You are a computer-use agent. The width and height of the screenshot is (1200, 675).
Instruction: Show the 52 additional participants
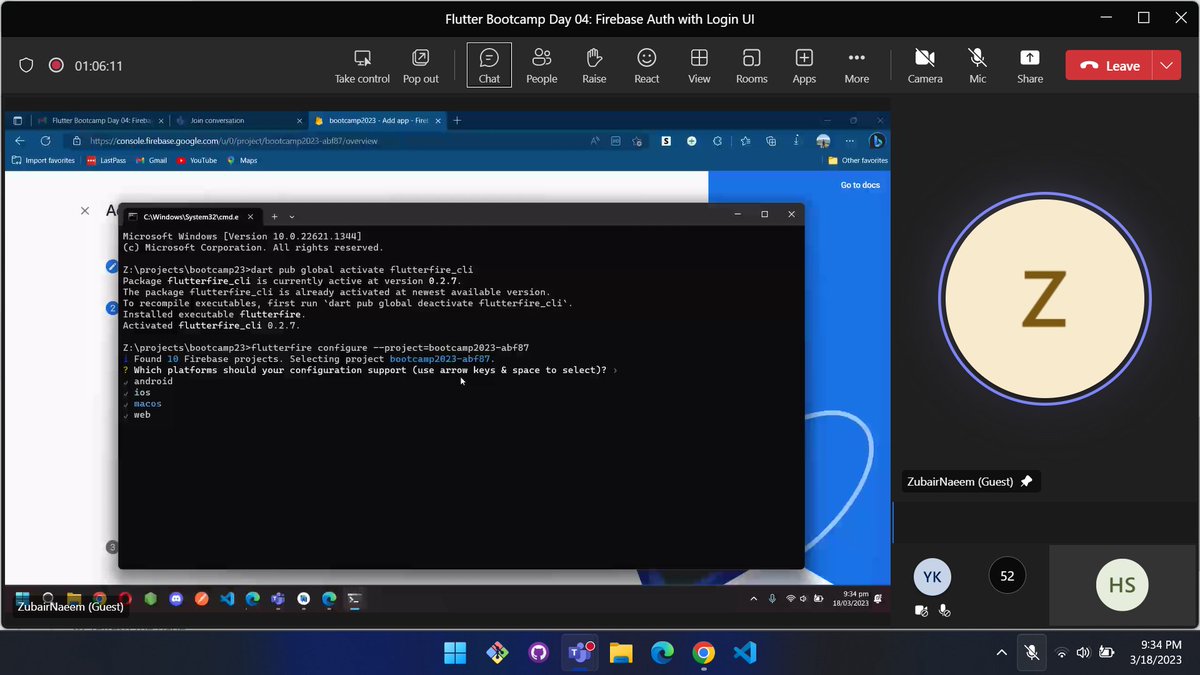click(x=1007, y=576)
